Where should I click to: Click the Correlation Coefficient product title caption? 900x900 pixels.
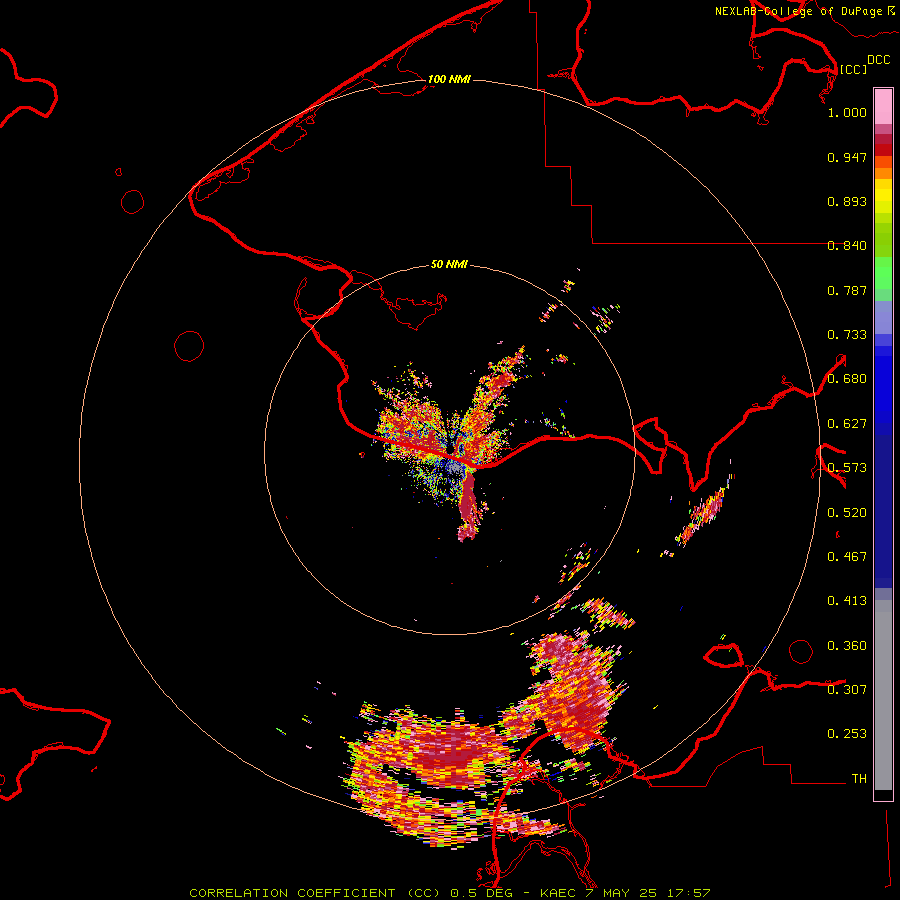[x=449, y=893]
